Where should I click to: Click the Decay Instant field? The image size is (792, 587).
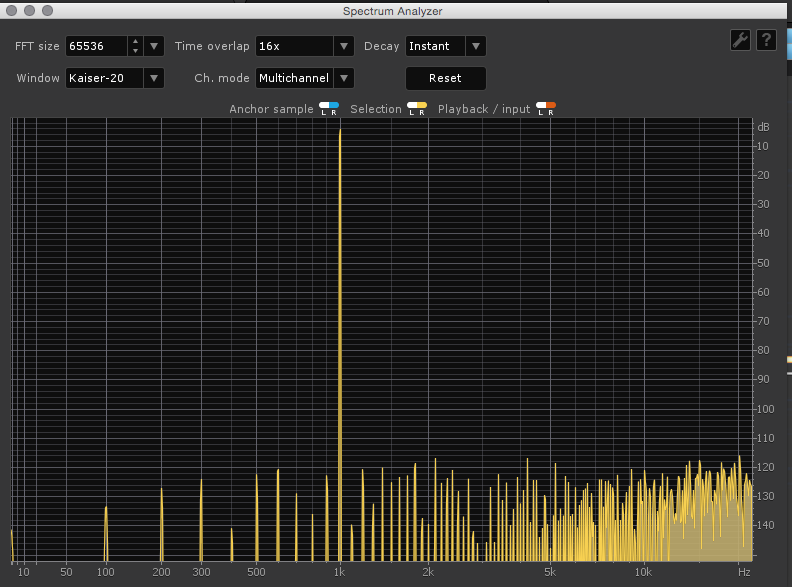pyautogui.click(x=435, y=46)
